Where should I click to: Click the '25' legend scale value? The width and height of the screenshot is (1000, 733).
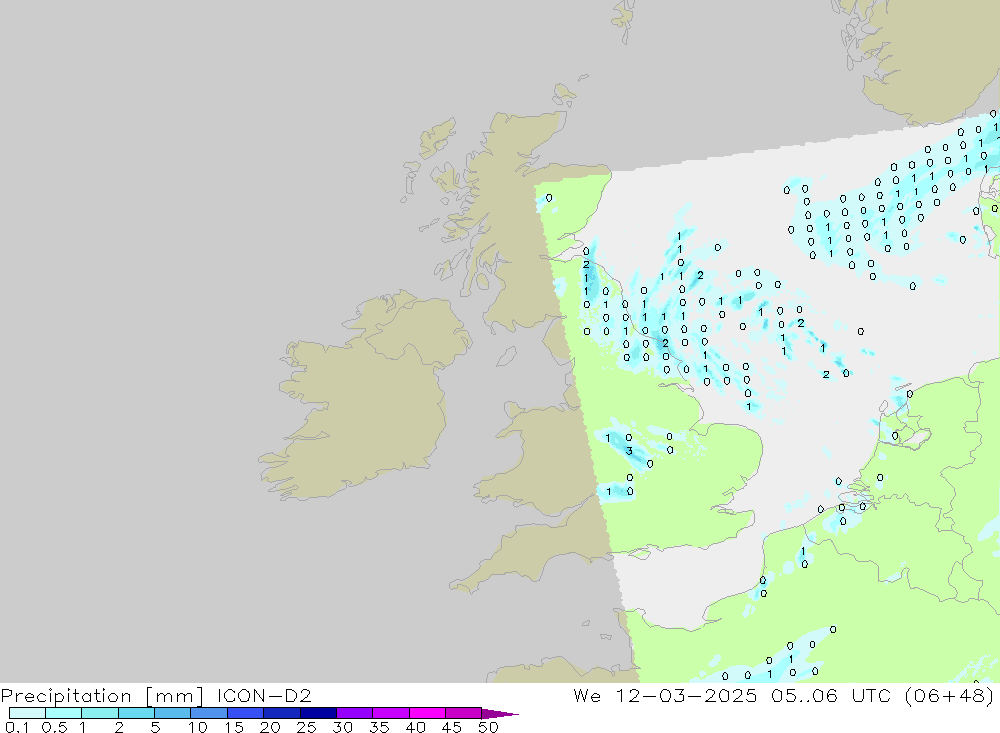pos(306,727)
